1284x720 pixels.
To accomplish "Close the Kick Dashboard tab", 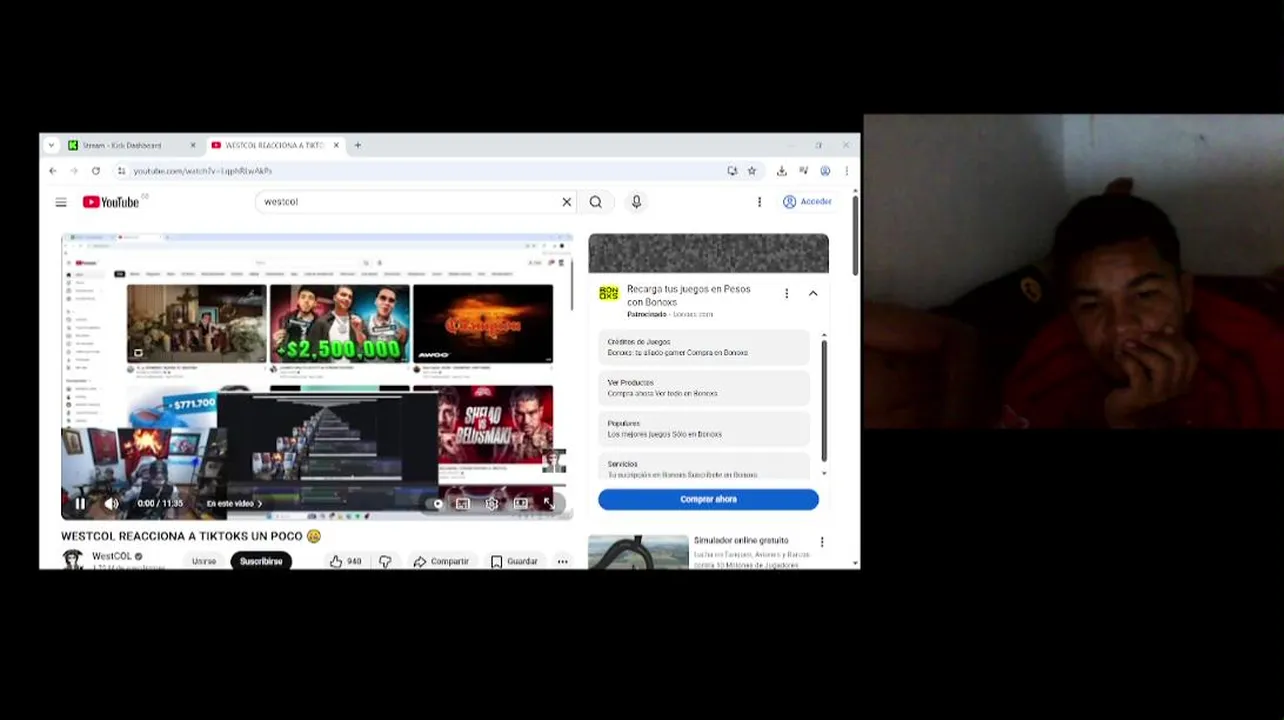I will pyautogui.click(x=193, y=145).
